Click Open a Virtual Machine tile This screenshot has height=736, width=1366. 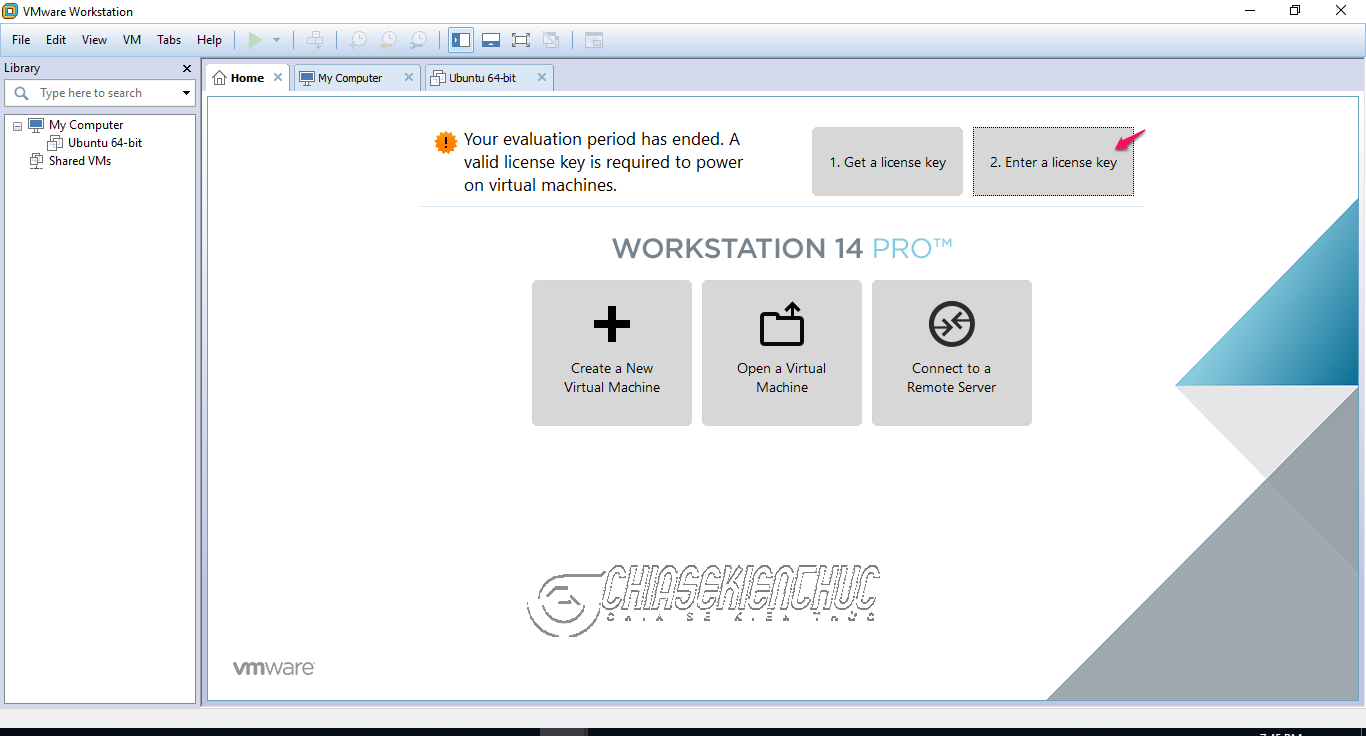(x=781, y=353)
